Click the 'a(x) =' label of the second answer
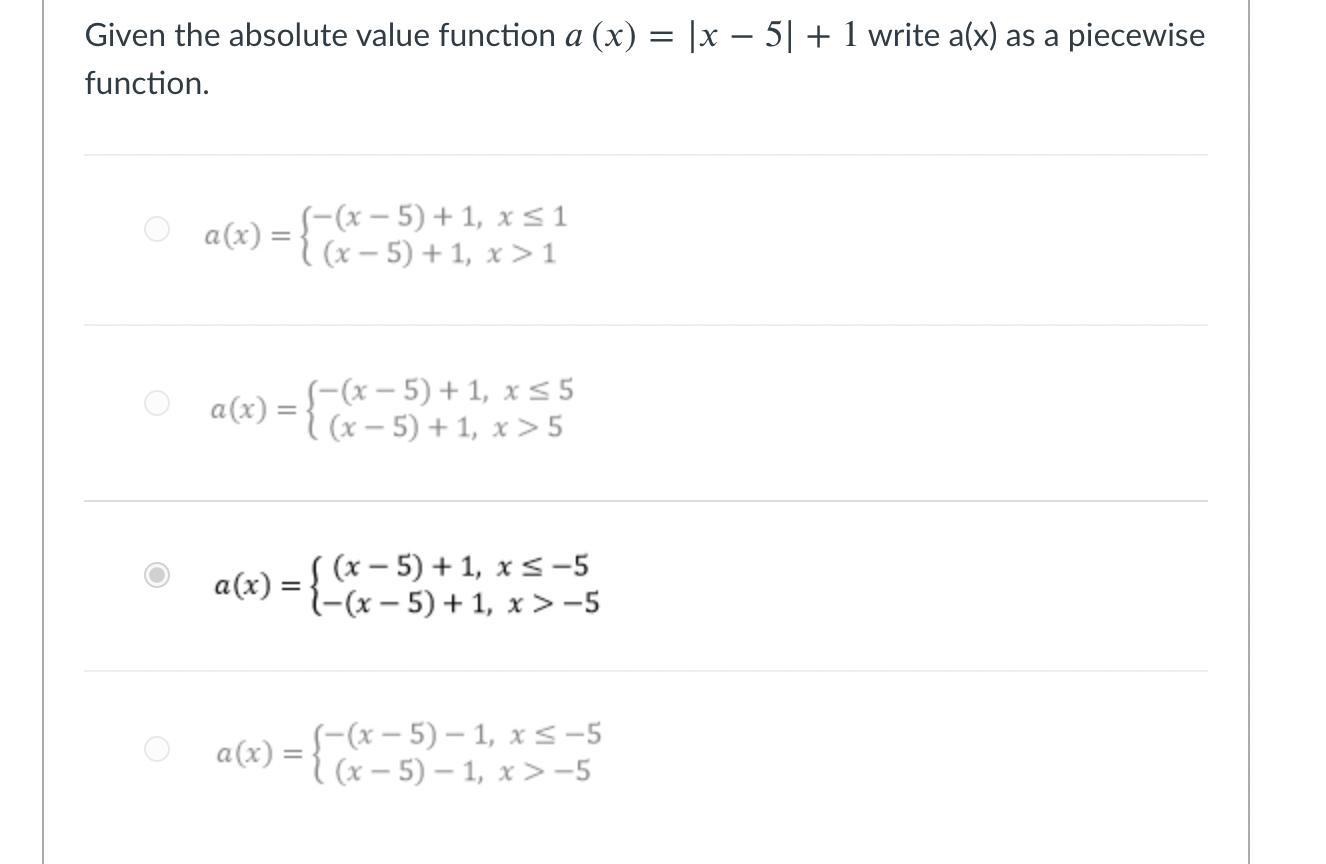 [254, 409]
